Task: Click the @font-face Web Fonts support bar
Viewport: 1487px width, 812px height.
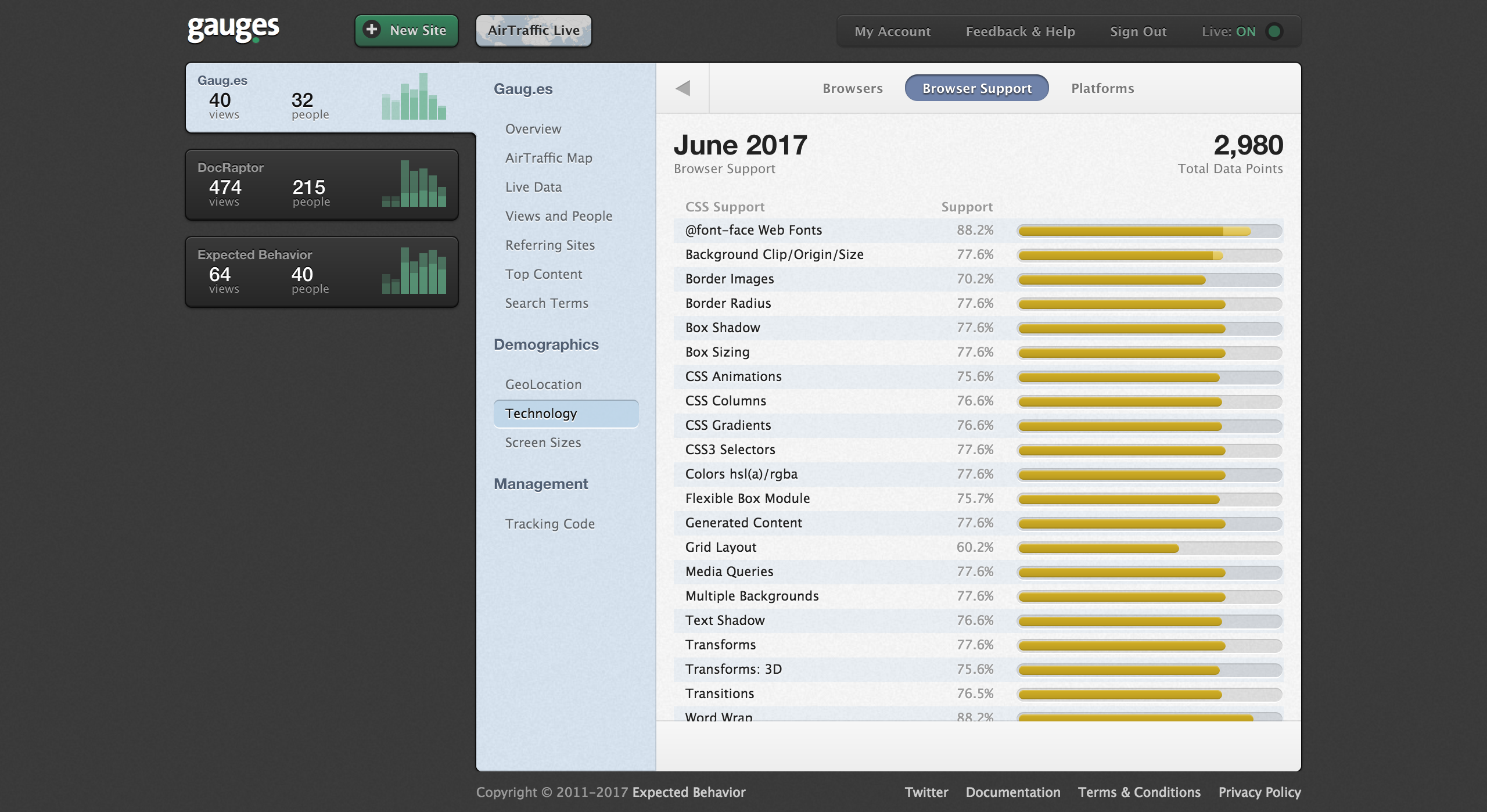Action: (1150, 231)
